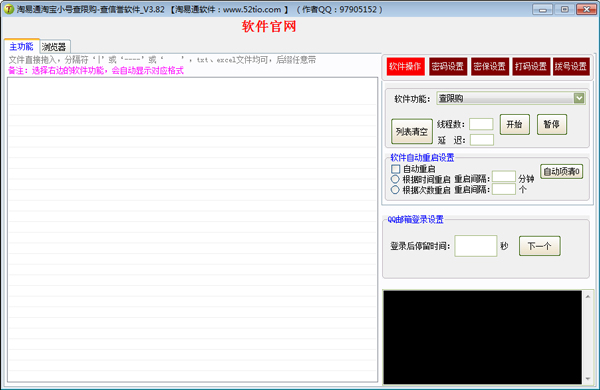
Task: Click the log panel scrollbar down arrow
Action: coord(588,379)
